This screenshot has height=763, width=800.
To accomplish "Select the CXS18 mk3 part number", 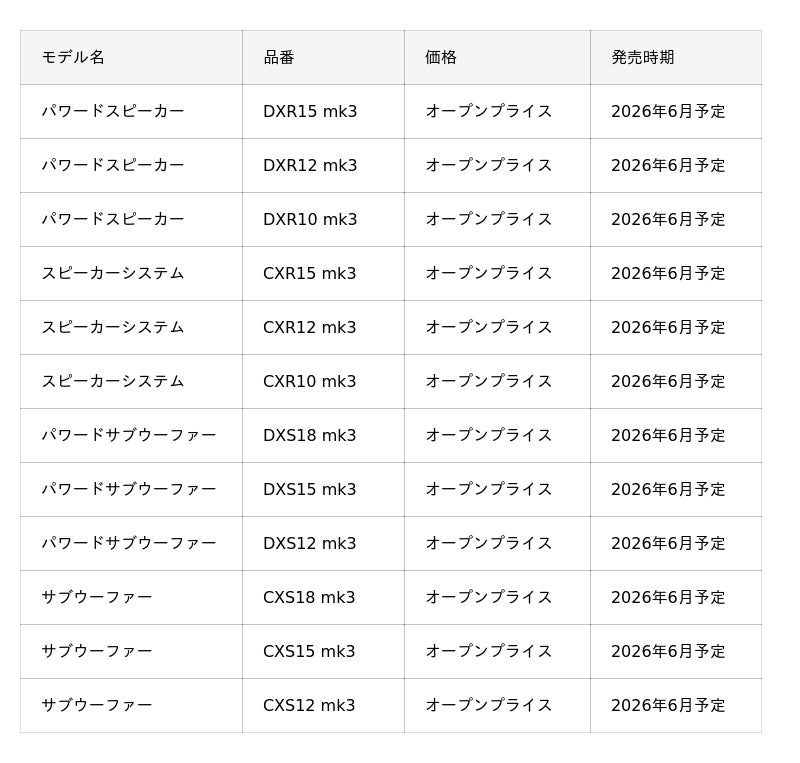I will click(x=309, y=598).
